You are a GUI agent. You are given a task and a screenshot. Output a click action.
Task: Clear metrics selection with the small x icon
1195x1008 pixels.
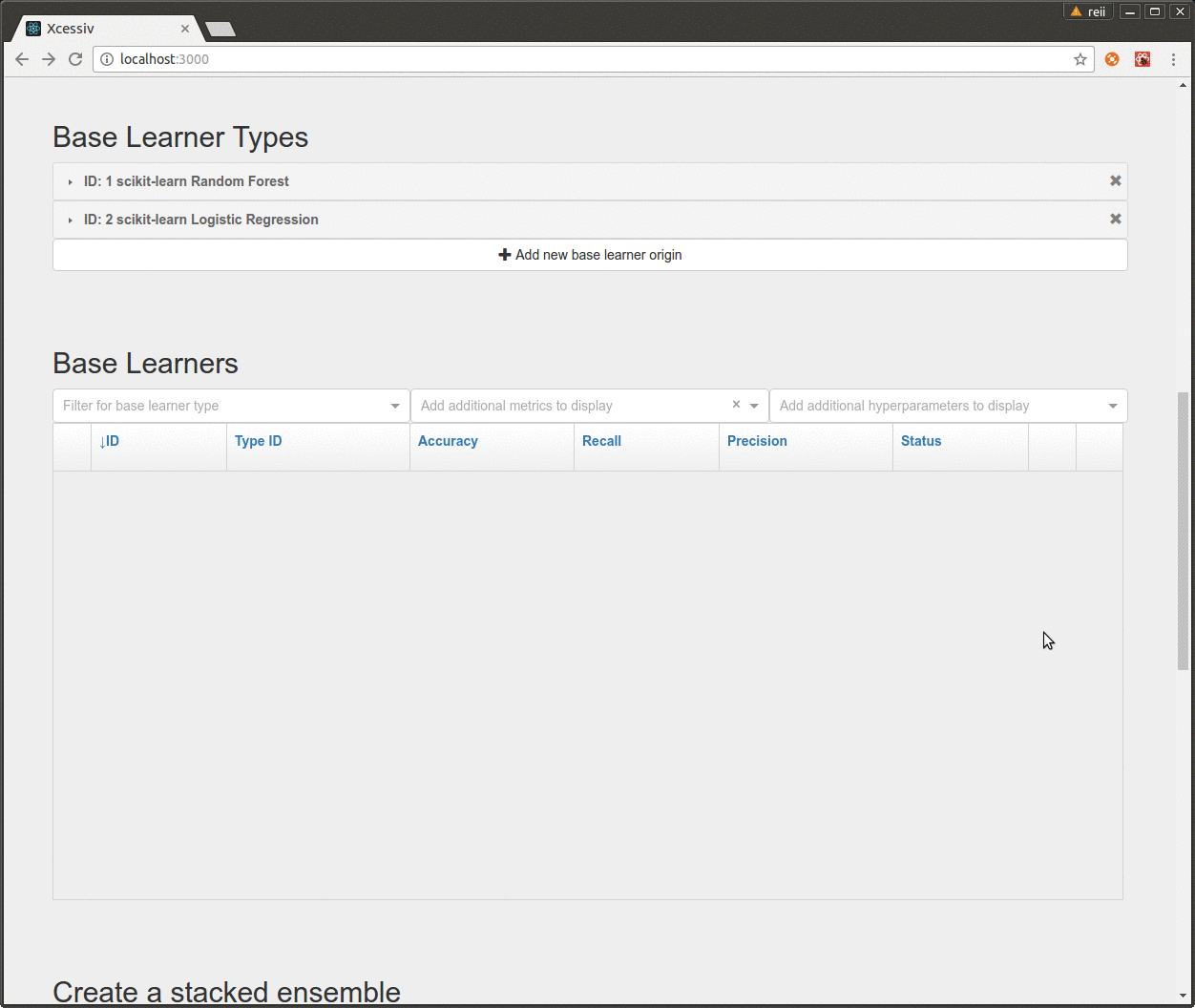(x=735, y=405)
